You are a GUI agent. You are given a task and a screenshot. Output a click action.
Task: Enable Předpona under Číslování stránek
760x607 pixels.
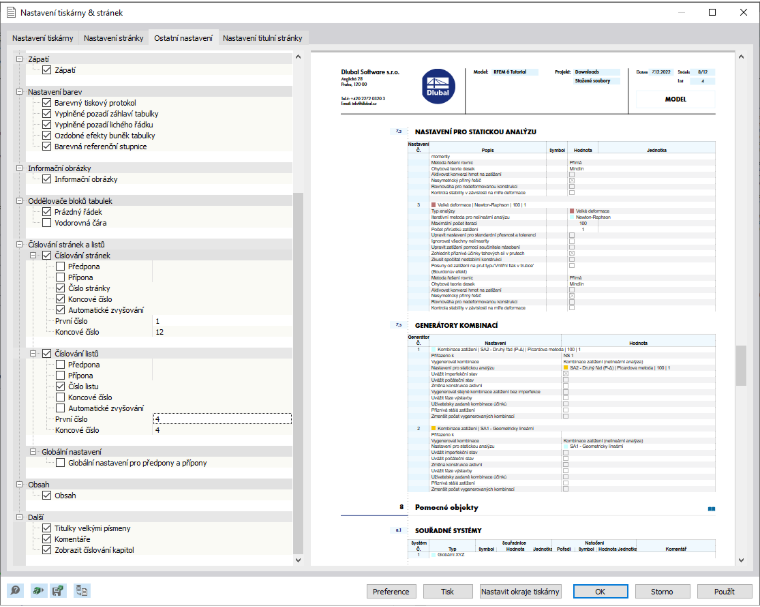click(x=61, y=267)
